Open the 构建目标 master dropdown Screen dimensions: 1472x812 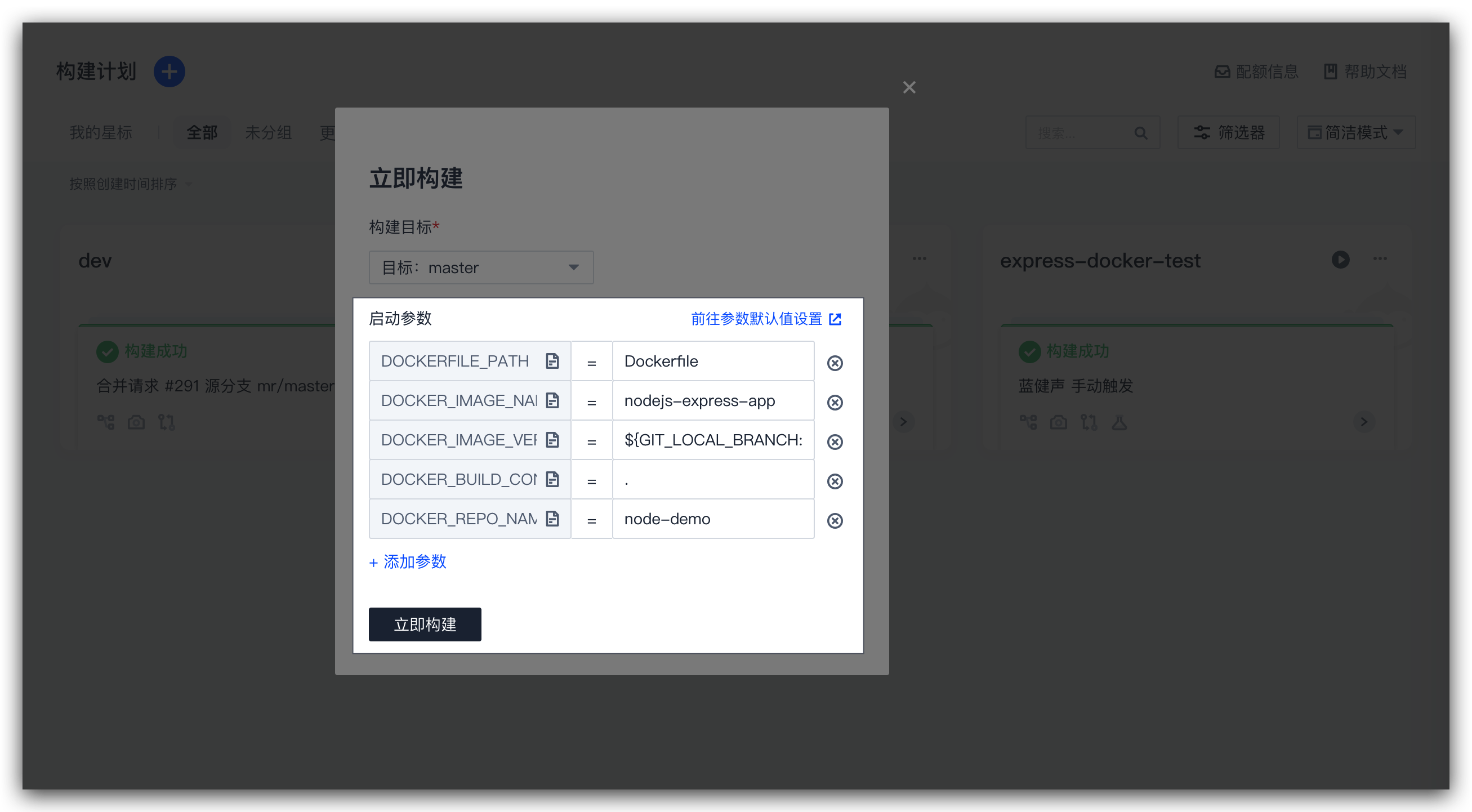pyautogui.click(x=481, y=267)
